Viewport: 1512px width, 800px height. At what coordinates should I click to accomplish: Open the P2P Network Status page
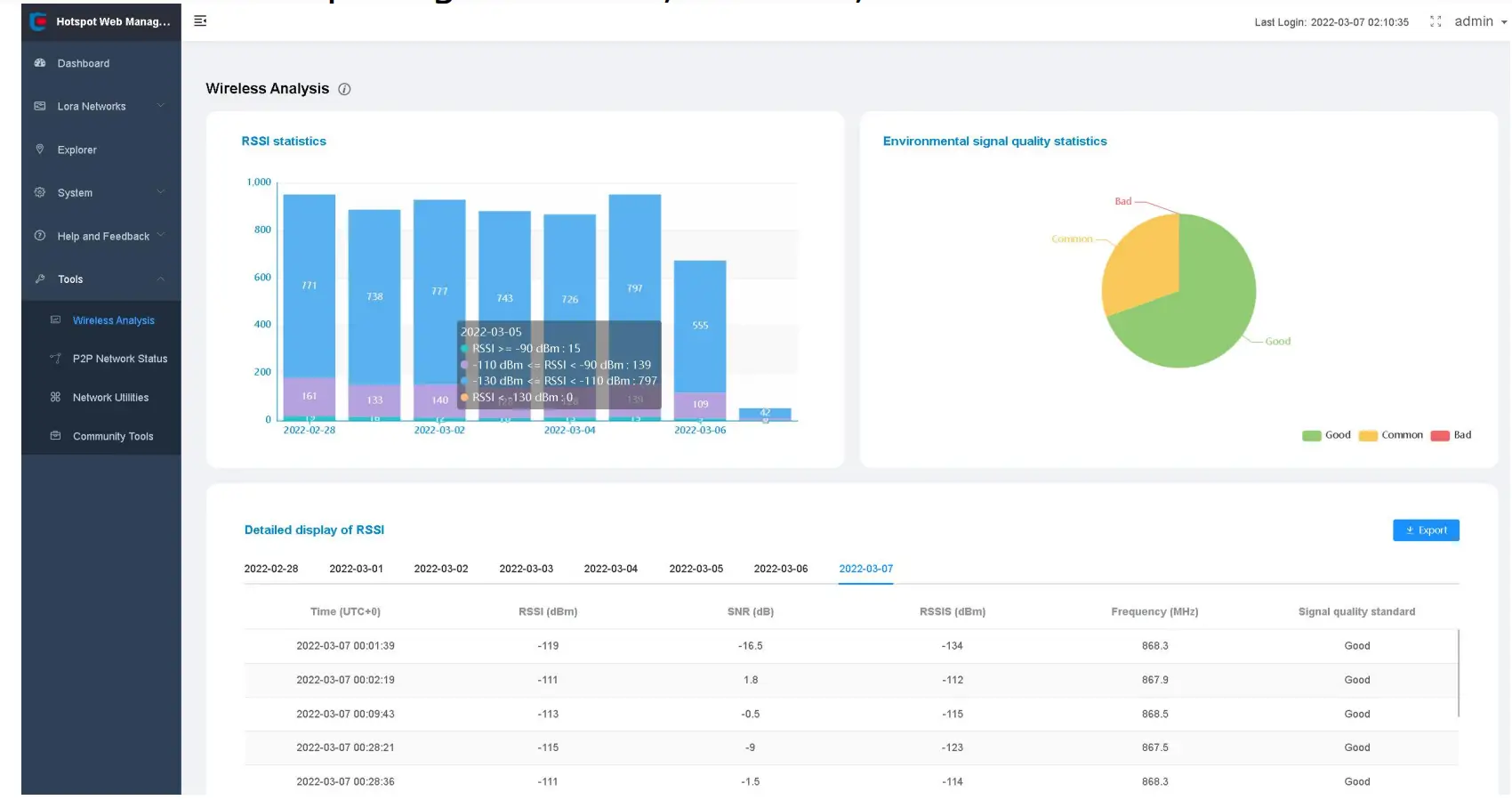(x=119, y=359)
